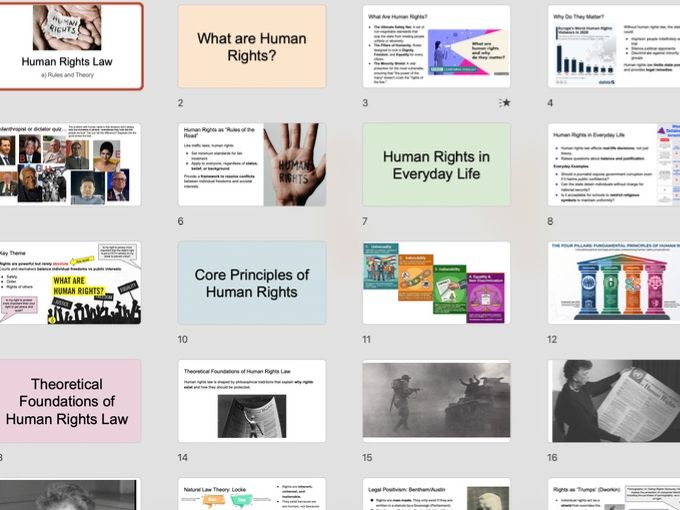Select the 'Human Rights Law' title slide
Image resolution: width=680 pixels, height=510 pixels.
(x=71, y=46)
